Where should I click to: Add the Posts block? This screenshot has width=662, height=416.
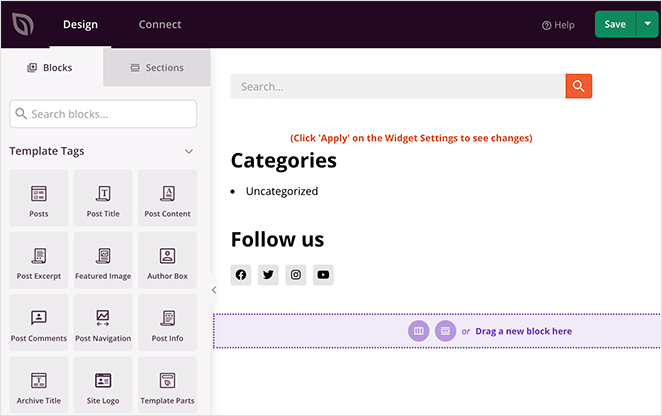39,198
